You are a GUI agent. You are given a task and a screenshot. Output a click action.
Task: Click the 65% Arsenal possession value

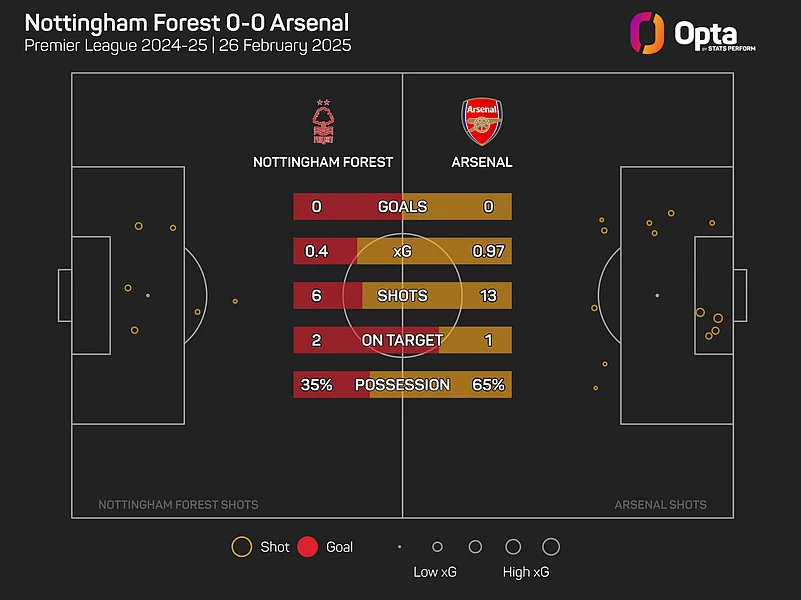pyautogui.click(x=489, y=385)
